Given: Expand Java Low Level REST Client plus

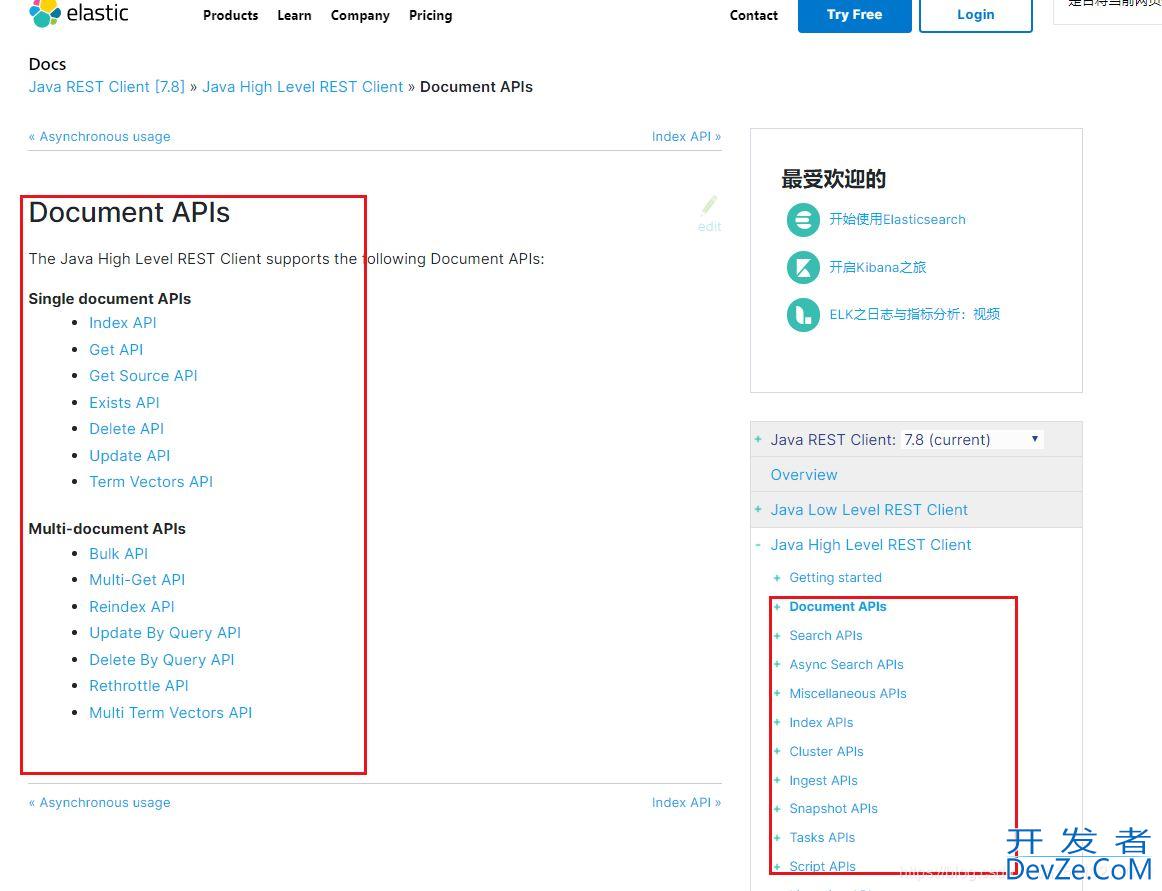Looking at the screenshot, I should 758,509.
